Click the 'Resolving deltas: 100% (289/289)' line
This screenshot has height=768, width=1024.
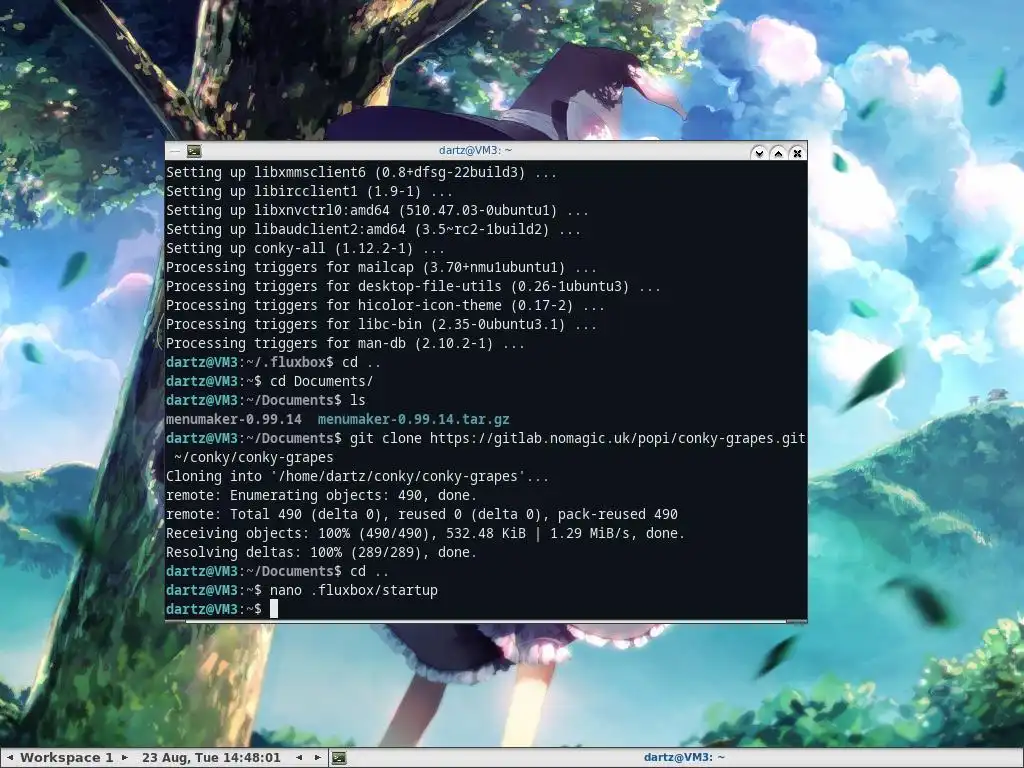click(x=321, y=552)
